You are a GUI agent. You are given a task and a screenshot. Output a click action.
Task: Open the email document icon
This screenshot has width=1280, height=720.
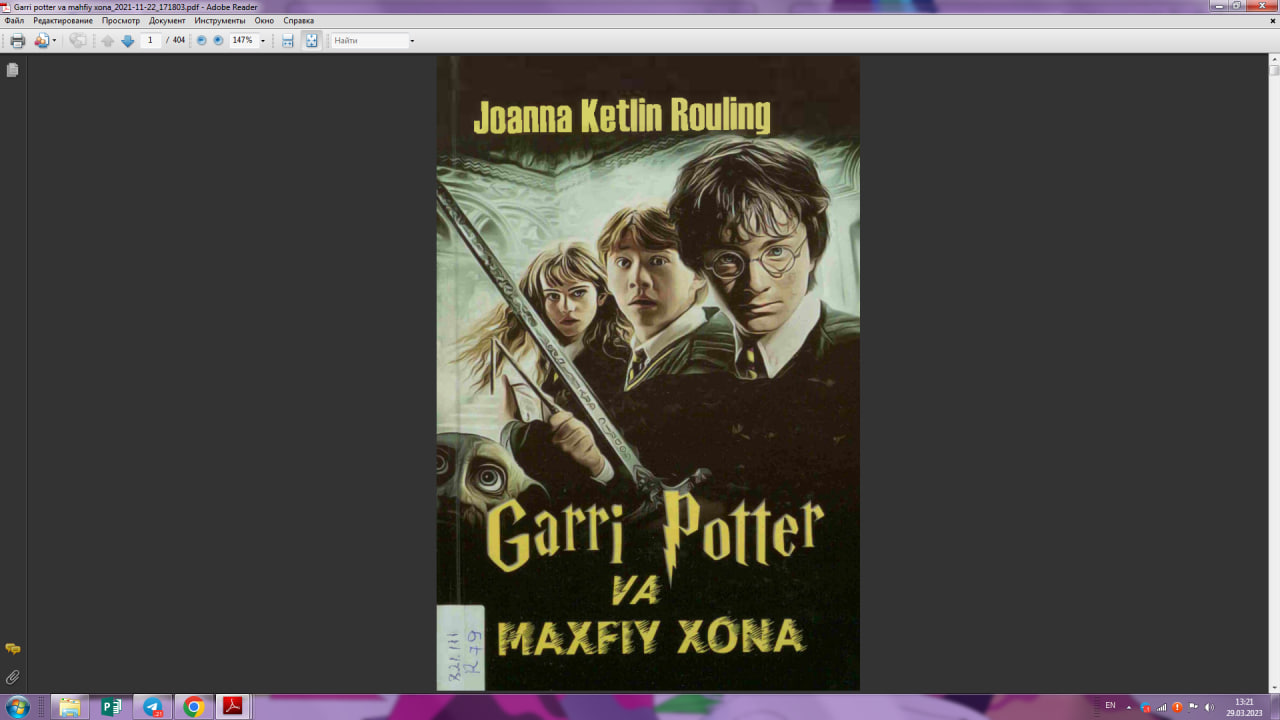click(x=40, y=40)
